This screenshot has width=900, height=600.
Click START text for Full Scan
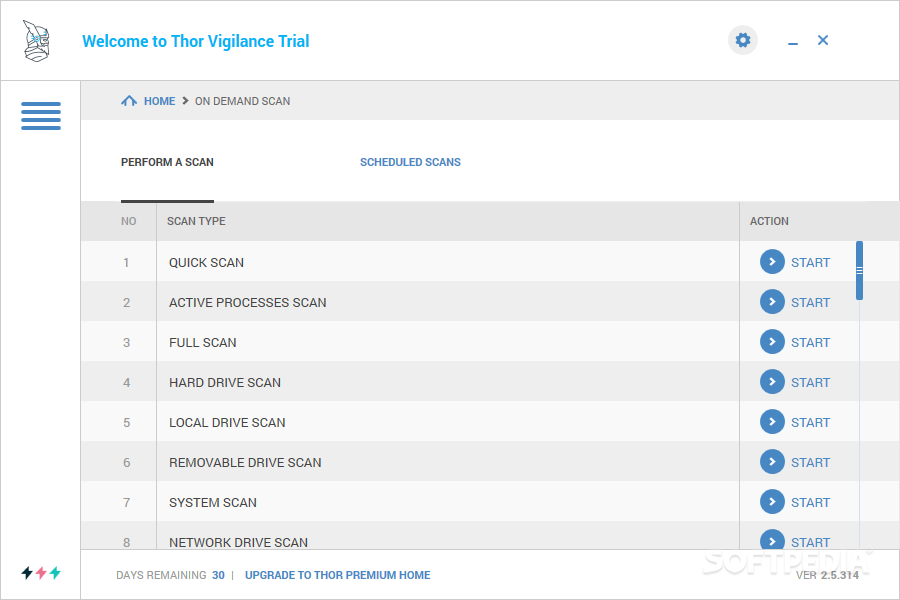pos(810,343)
